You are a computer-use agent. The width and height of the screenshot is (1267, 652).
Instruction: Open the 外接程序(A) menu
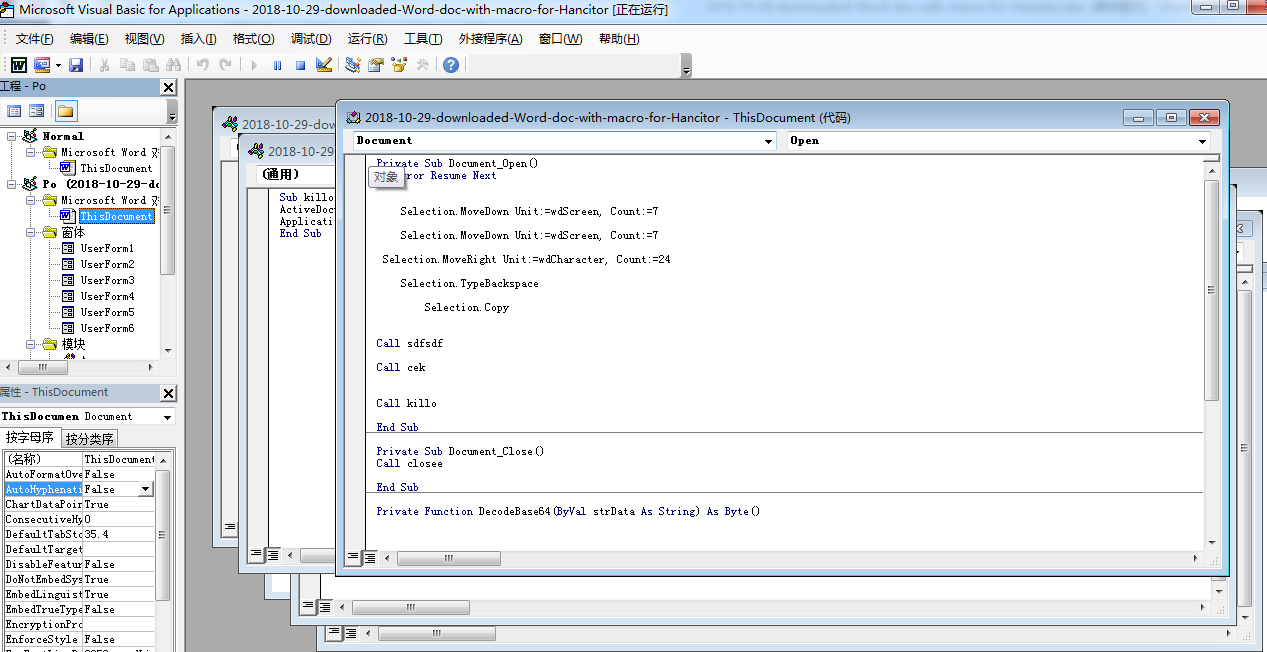(490, 39)
